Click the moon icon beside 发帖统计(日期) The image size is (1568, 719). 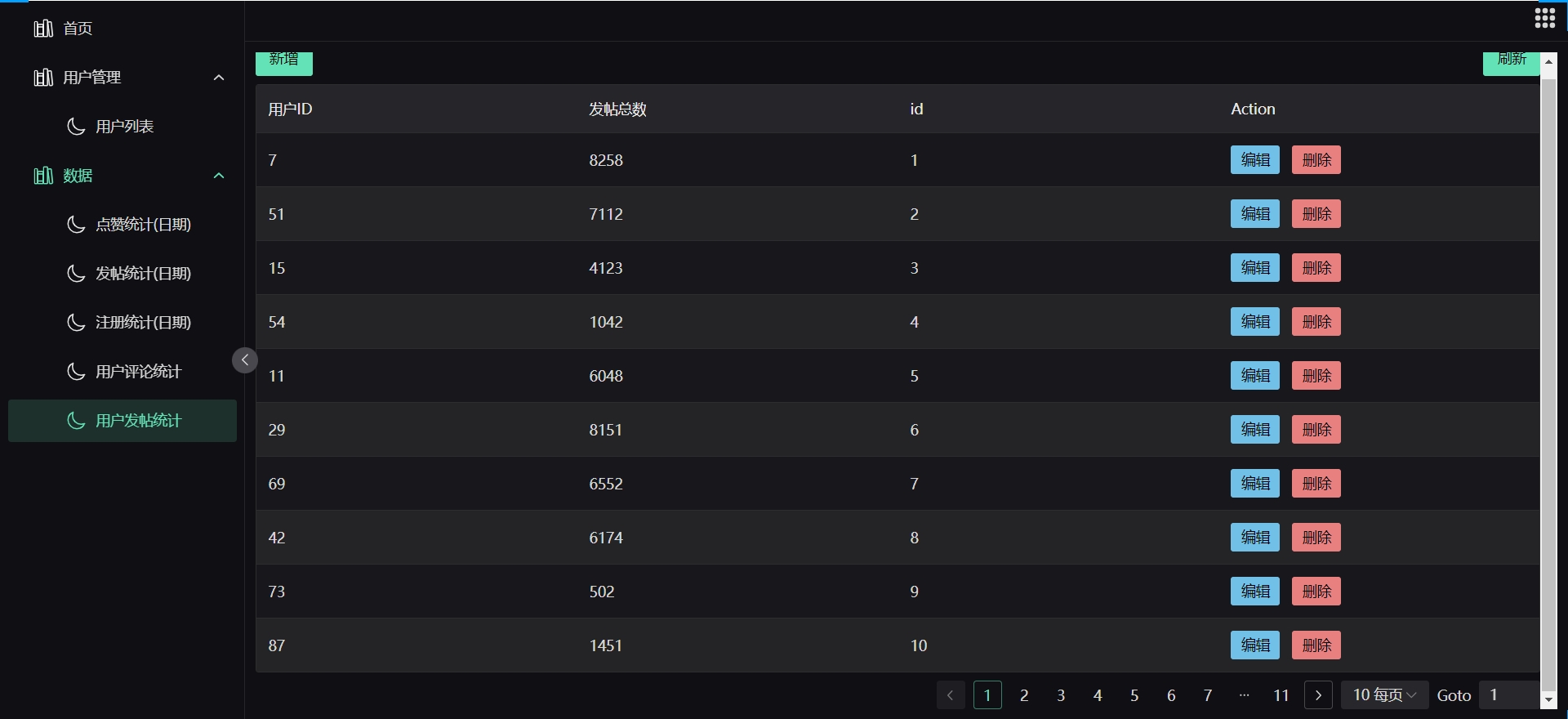[x=76, y=274]
